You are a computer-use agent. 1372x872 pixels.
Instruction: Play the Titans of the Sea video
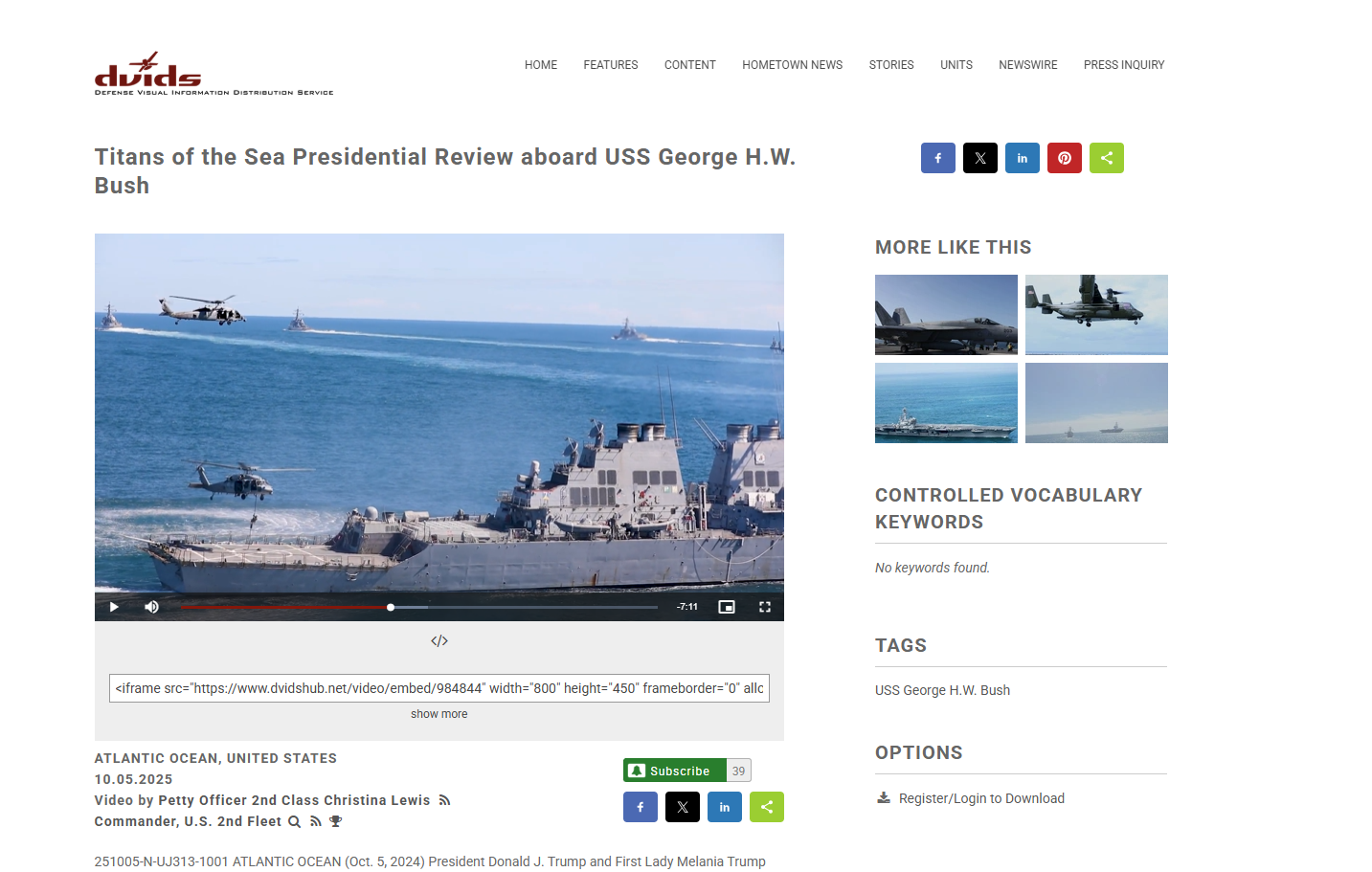114,607
